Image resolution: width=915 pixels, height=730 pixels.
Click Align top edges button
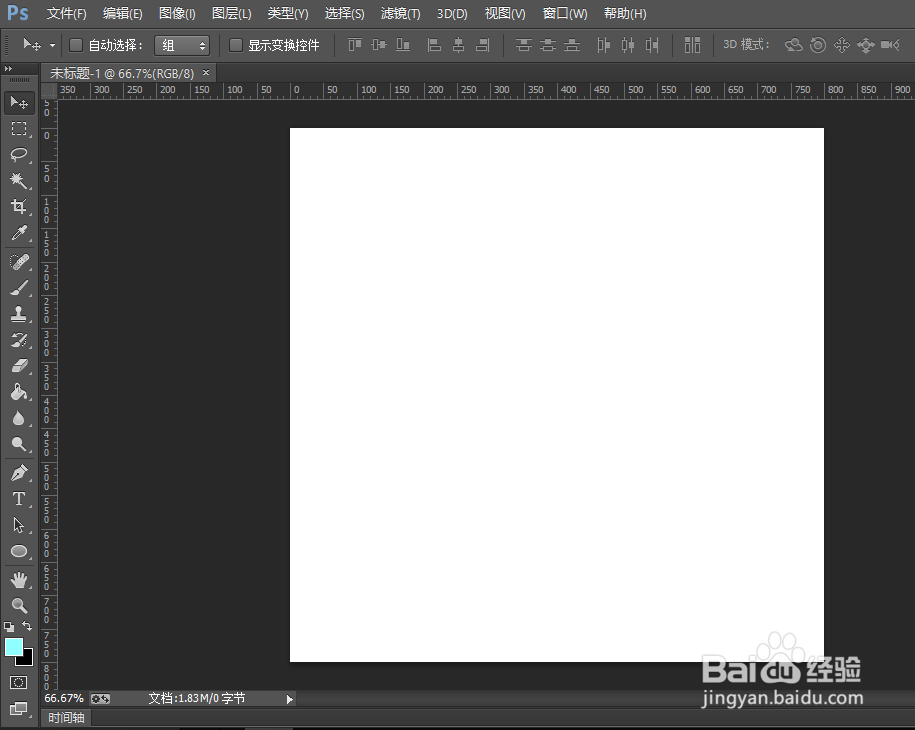[x=355, y=45]
